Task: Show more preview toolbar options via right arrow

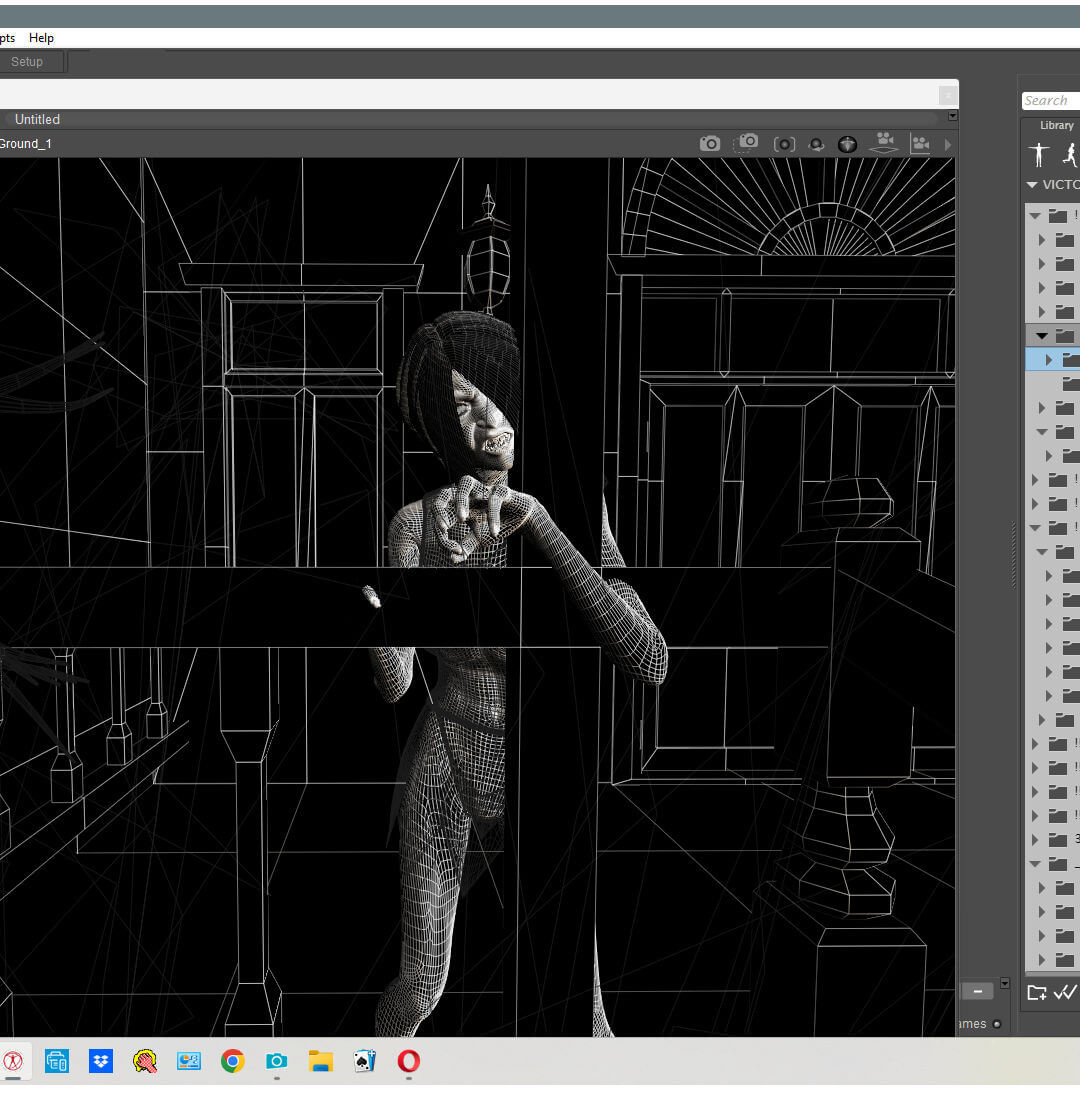Action: pyautogui.click(x=948, y=145)
